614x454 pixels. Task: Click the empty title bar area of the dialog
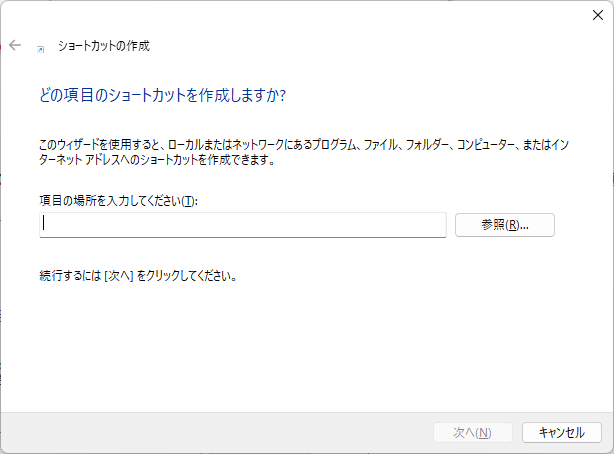300,14
